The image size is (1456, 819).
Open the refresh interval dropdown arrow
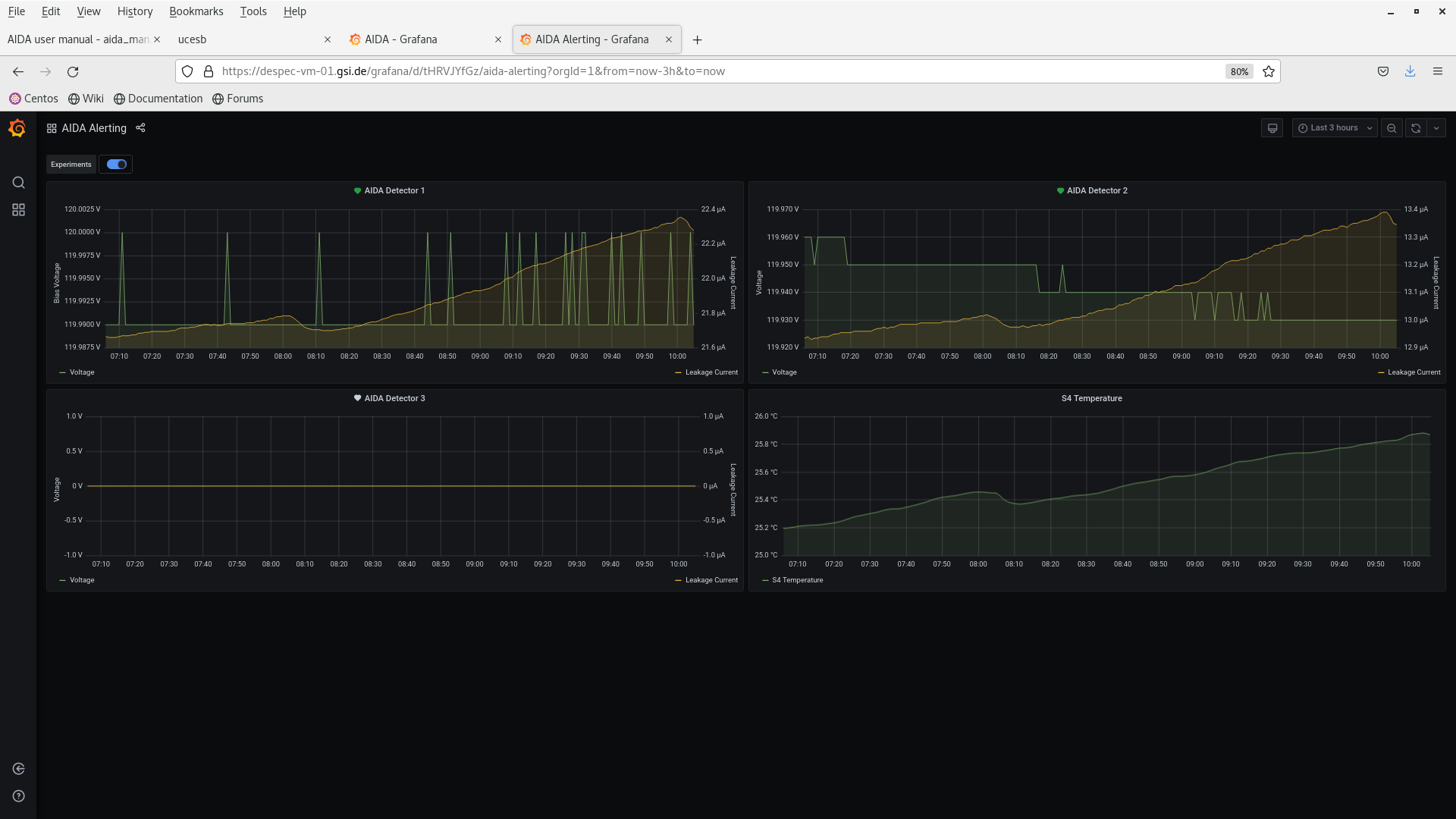(1436, 128)
